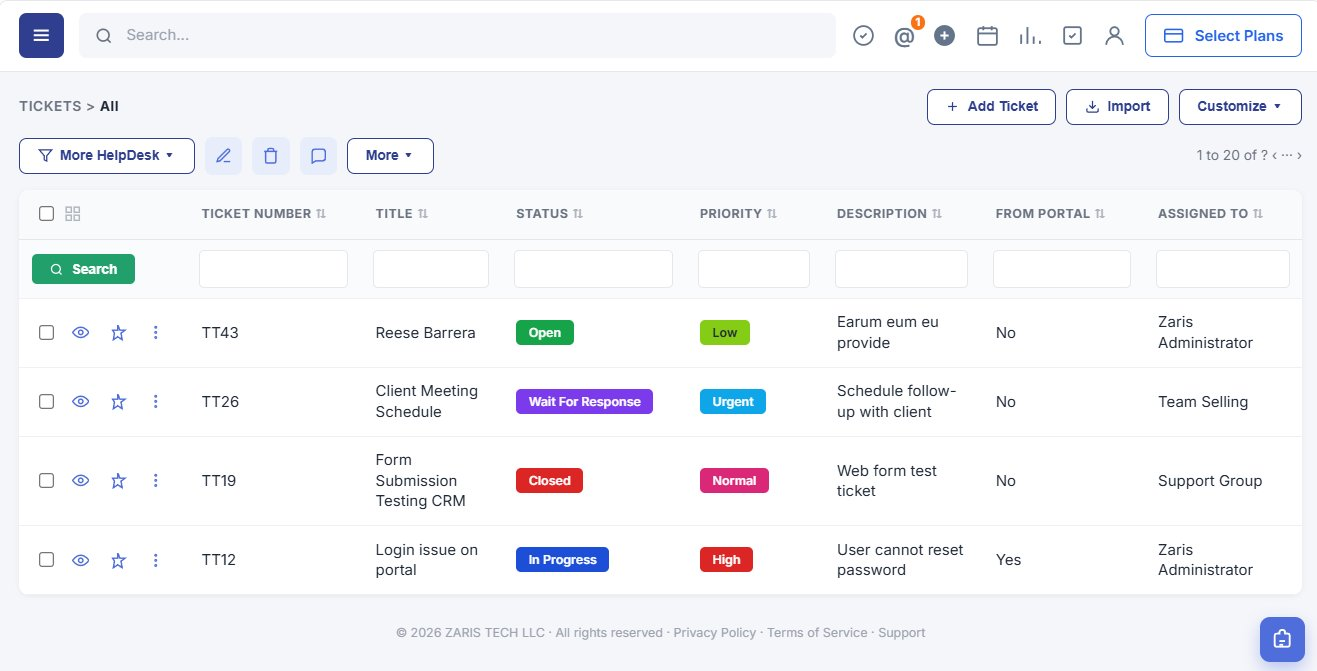
Task: Go to previous page arrow in pagination
Action: pos(1274,155)
